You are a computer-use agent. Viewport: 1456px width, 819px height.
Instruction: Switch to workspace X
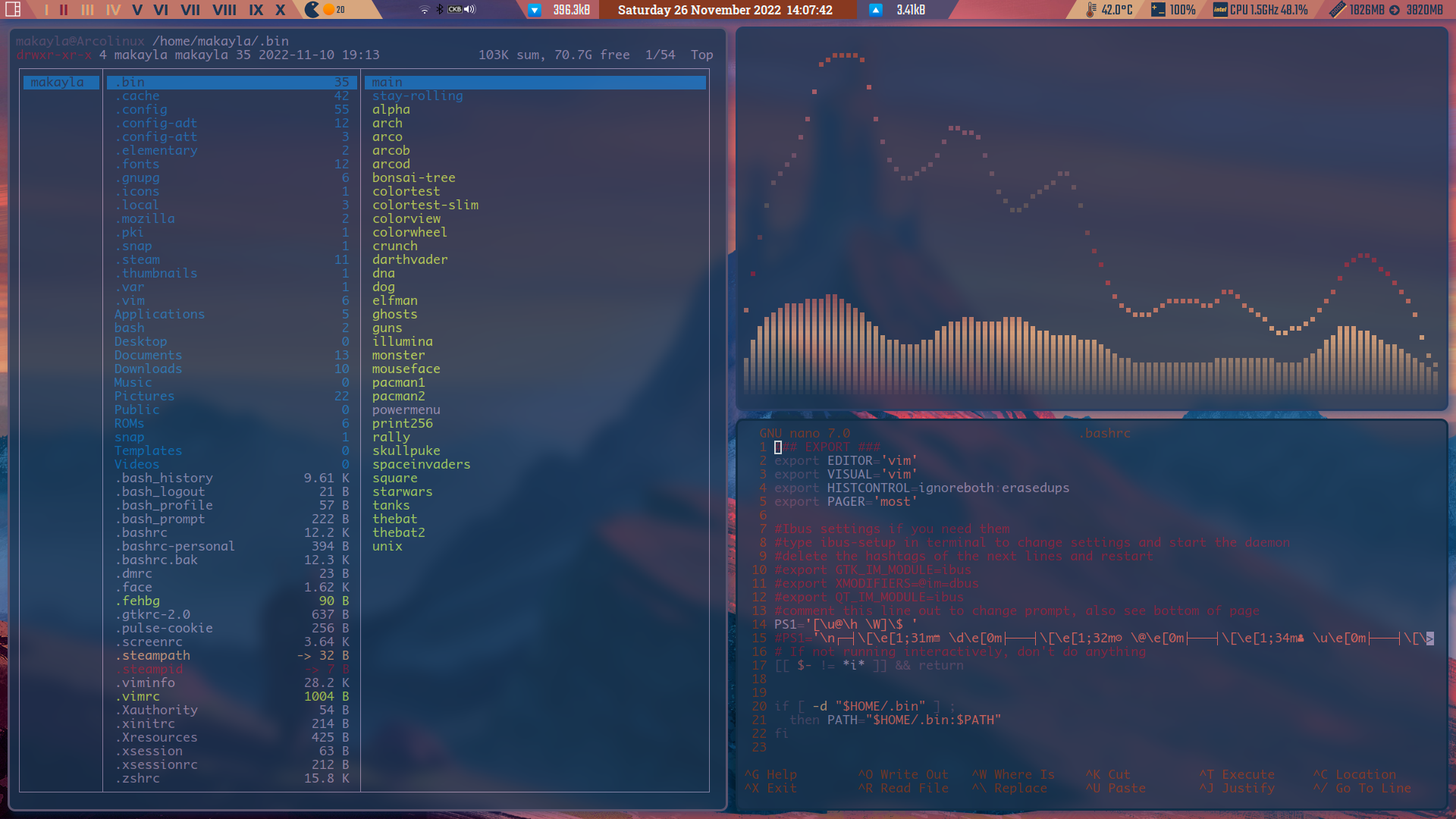[281, 11]
